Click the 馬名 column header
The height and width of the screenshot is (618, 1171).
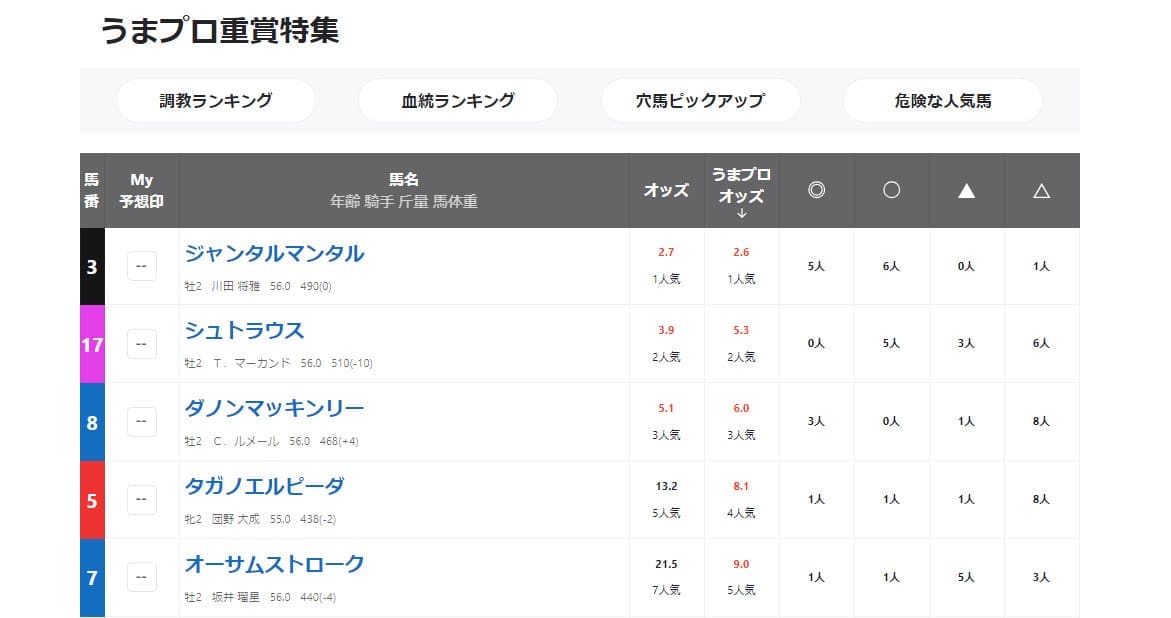[404, 191]
